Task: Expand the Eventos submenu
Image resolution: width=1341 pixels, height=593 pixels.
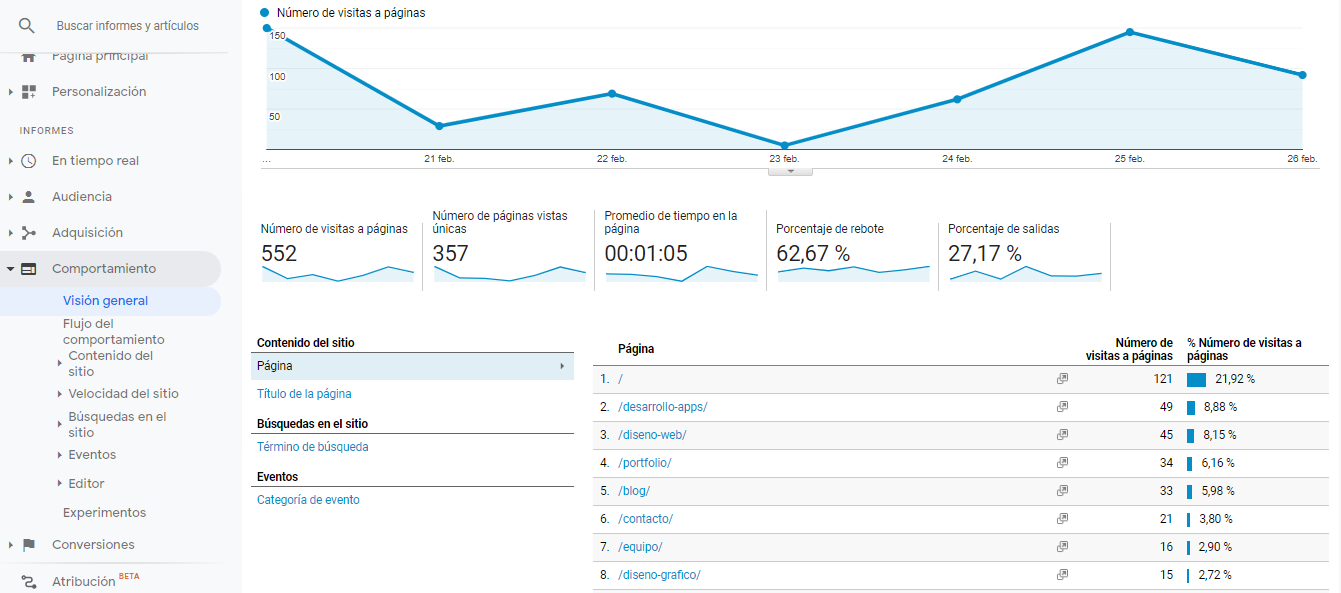Action: point(60,455)
